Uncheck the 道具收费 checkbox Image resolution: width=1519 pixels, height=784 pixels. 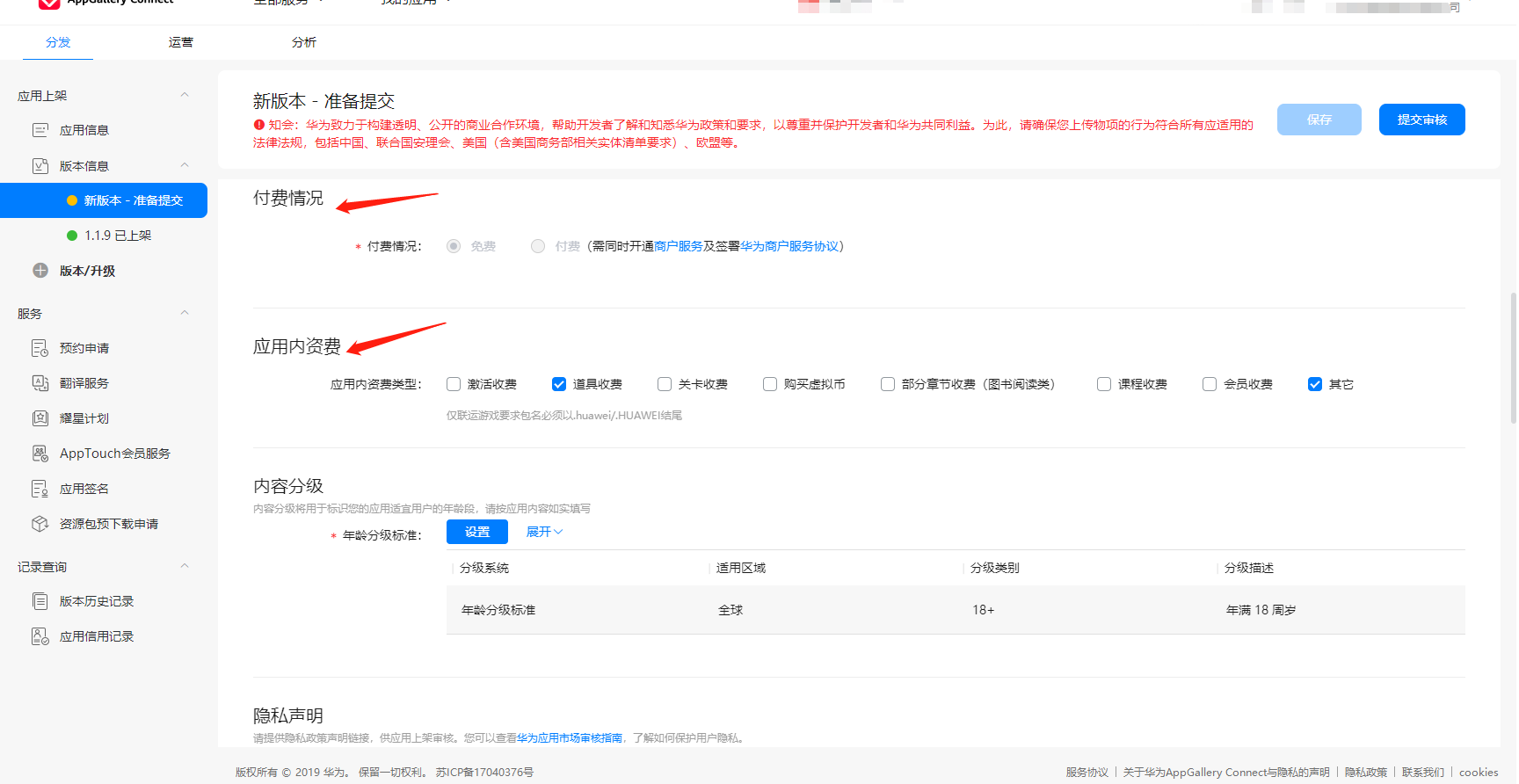pos(559,384)
